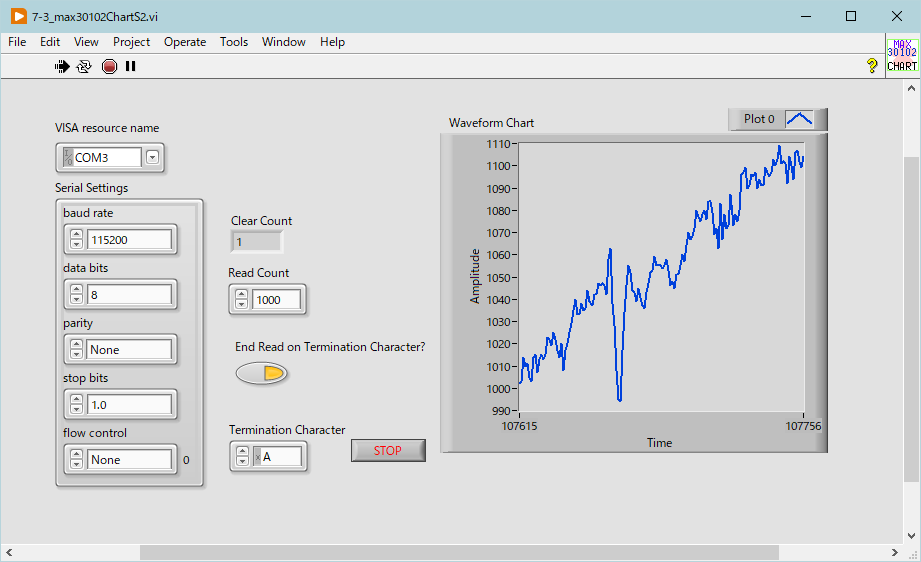Click the LabVIEW icon in title bar
921x562 pixels.
tap(19, 16)
